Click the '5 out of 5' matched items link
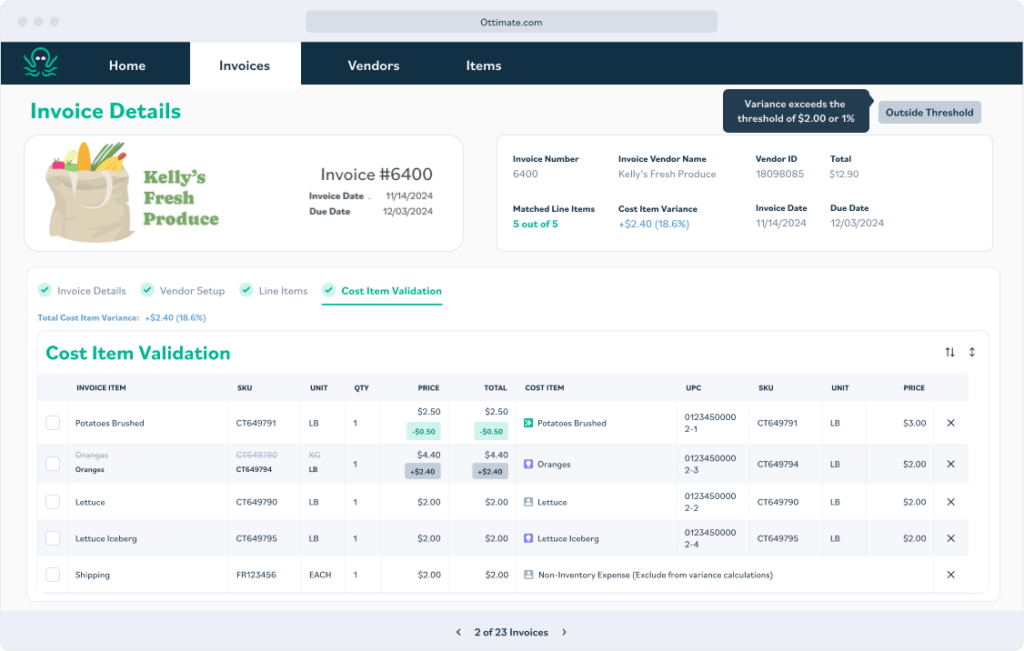Image resolution: width=1024 pixels, height=651 pixels. coord(536,224)
